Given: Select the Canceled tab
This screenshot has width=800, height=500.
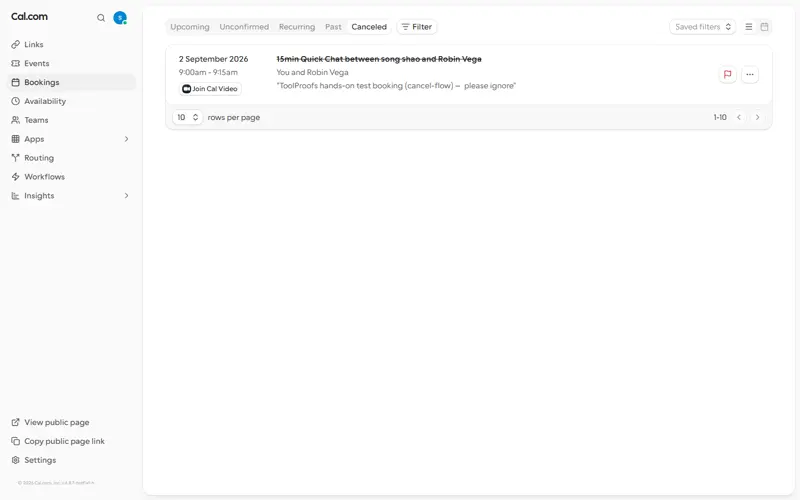Looking at the screenshot, I should (369, 27).
